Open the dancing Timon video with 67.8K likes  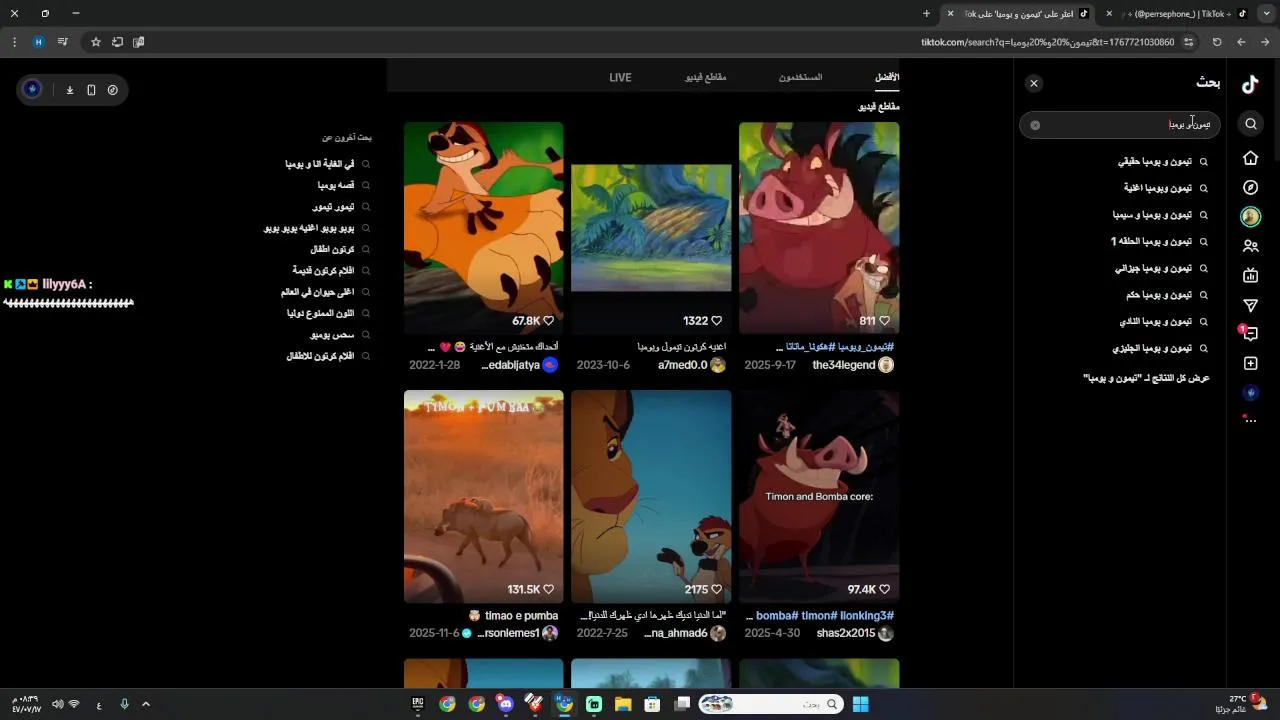483,228
